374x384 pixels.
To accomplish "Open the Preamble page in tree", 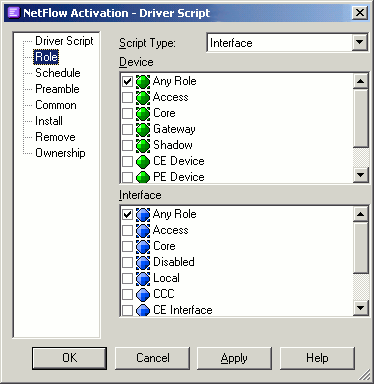I will click(57, 89).
